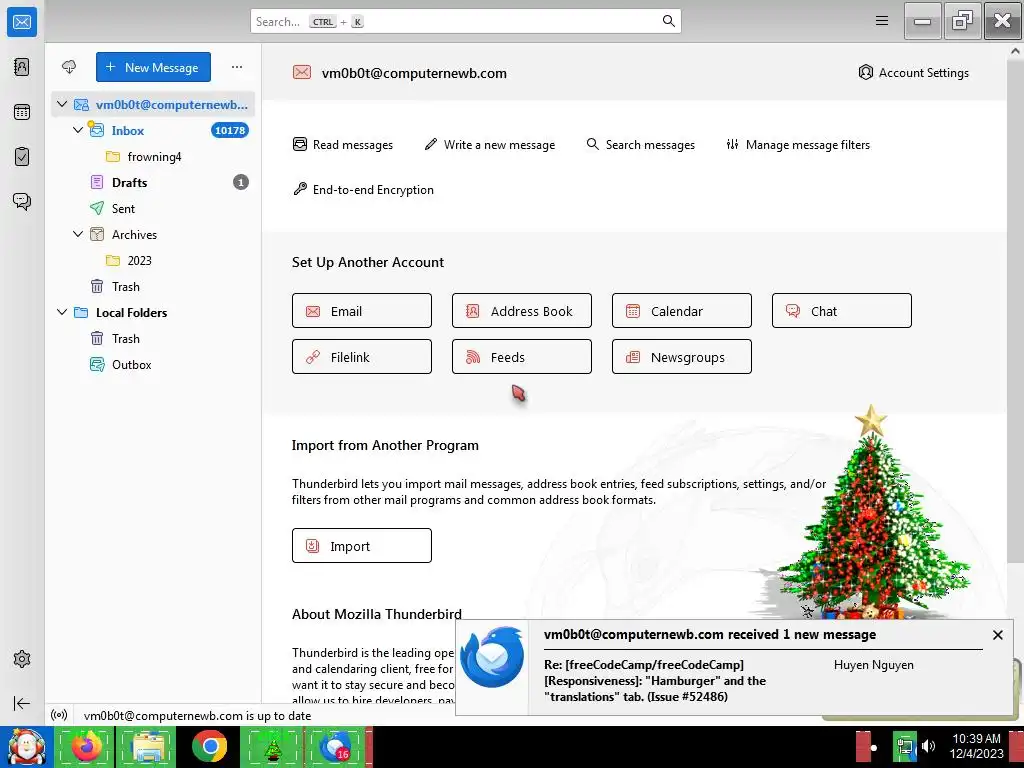Open Settings gear in sidebar
Screen dimensions: 1024x768
tap(22, 659)
